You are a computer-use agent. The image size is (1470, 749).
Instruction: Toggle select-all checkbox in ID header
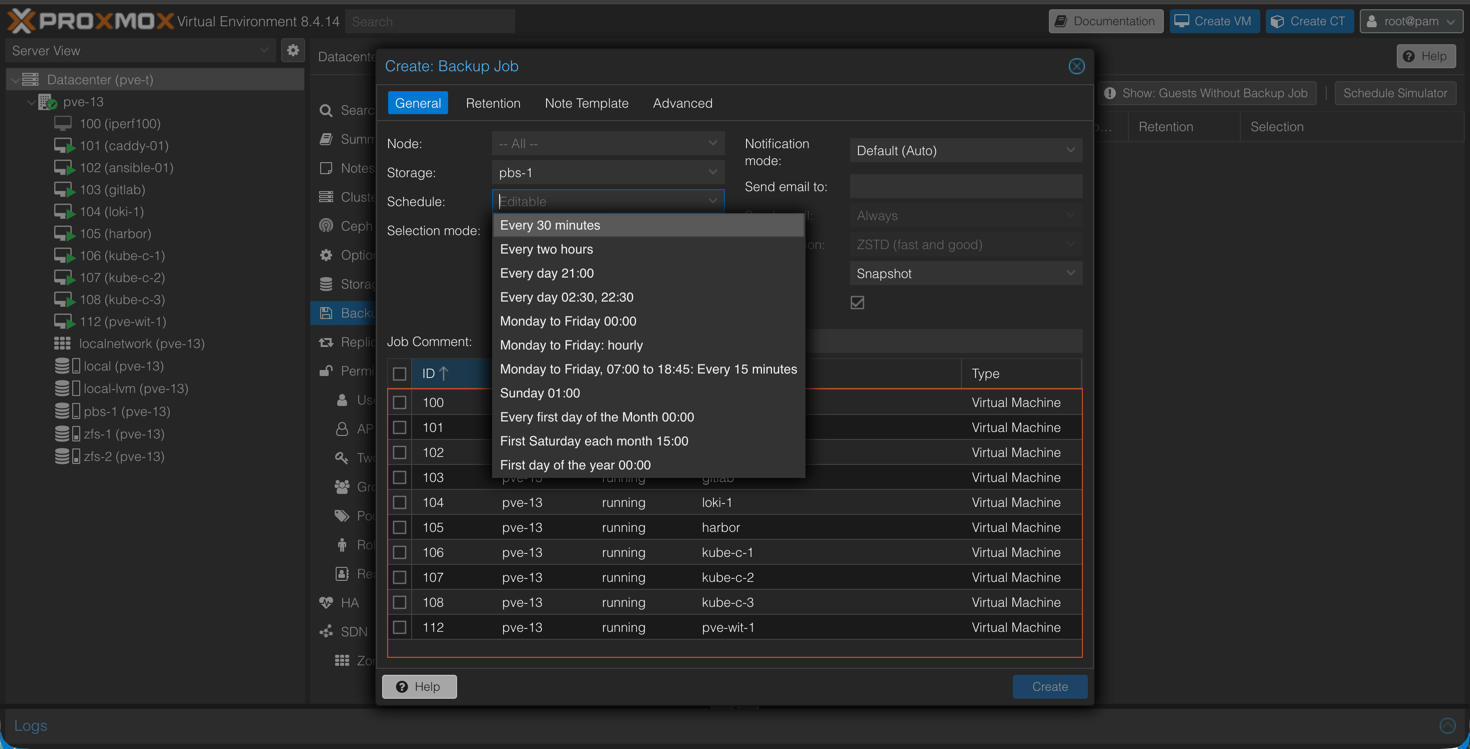[400, 374]
